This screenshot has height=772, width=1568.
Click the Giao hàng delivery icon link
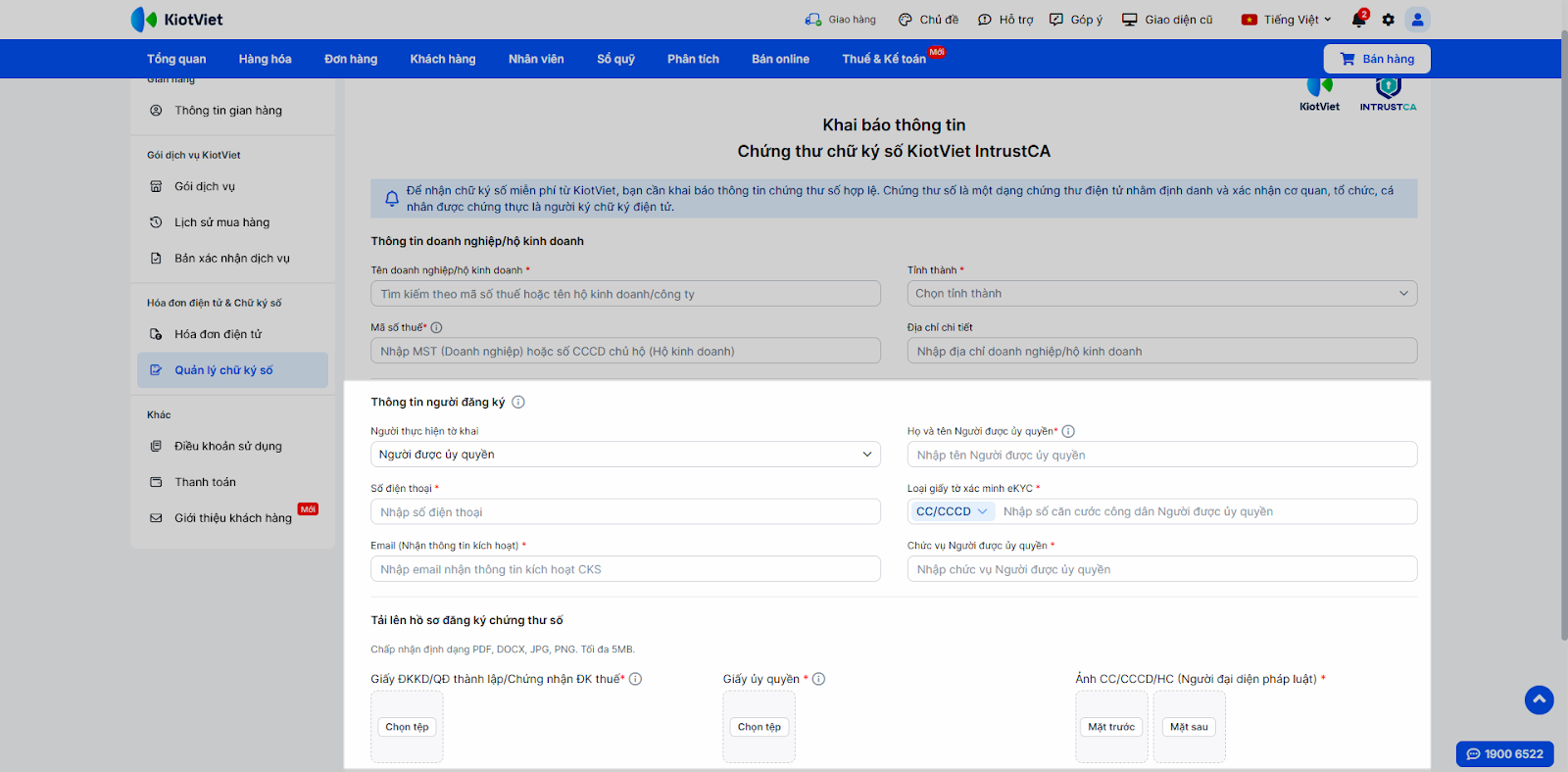click(x=841, y=20)
